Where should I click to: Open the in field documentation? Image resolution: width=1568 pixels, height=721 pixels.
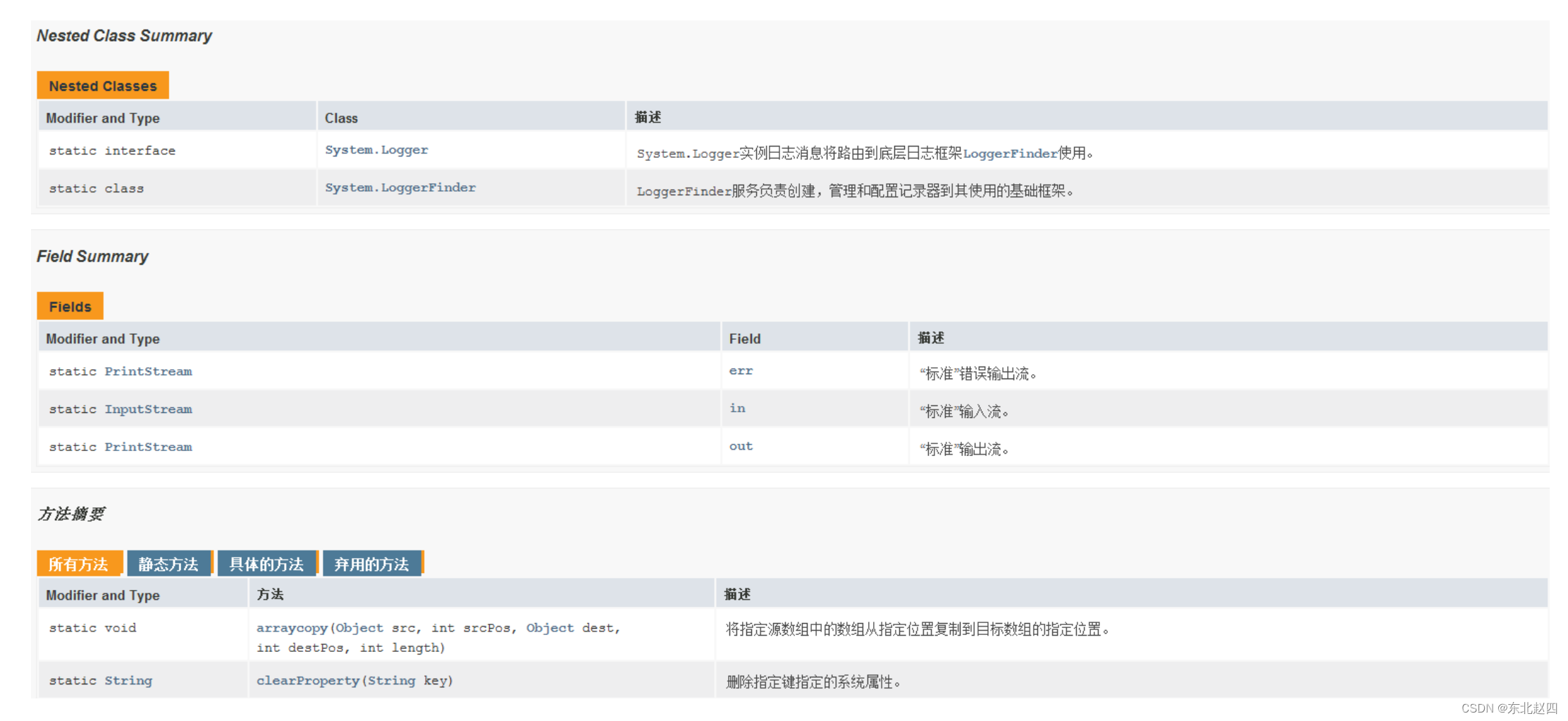point(736,408)
